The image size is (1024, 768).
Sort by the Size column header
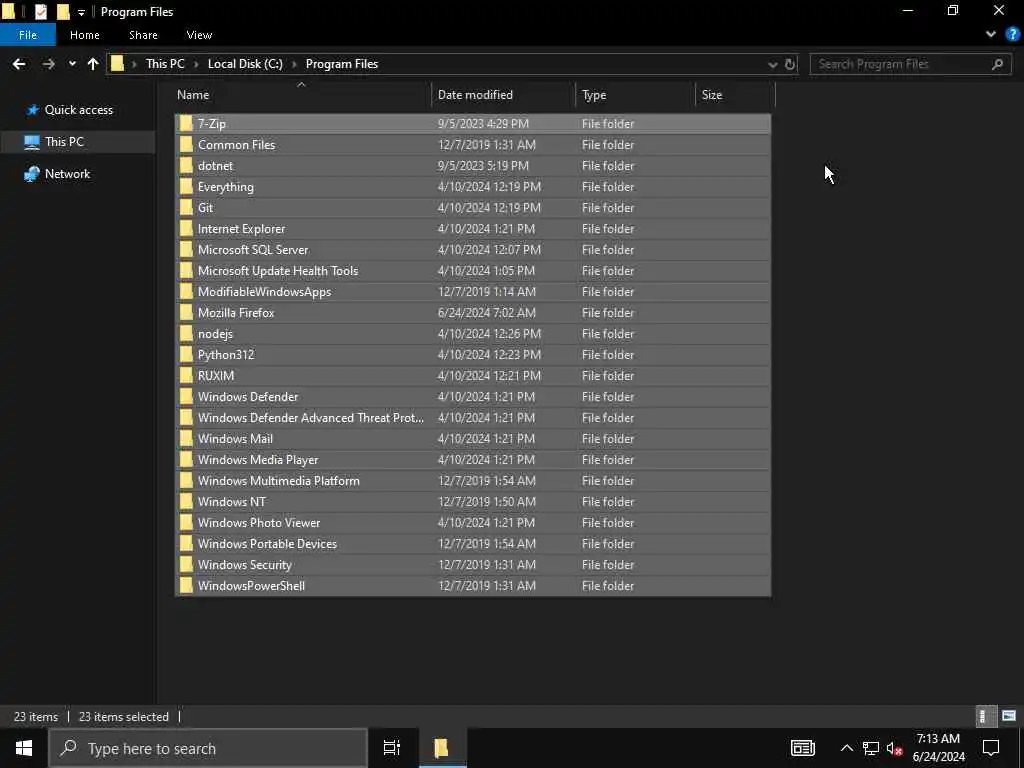click(712, 95)
